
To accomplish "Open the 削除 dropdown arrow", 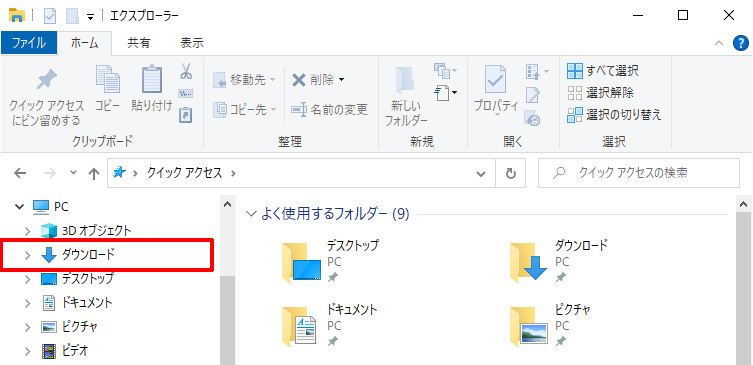I will (341, 80).
